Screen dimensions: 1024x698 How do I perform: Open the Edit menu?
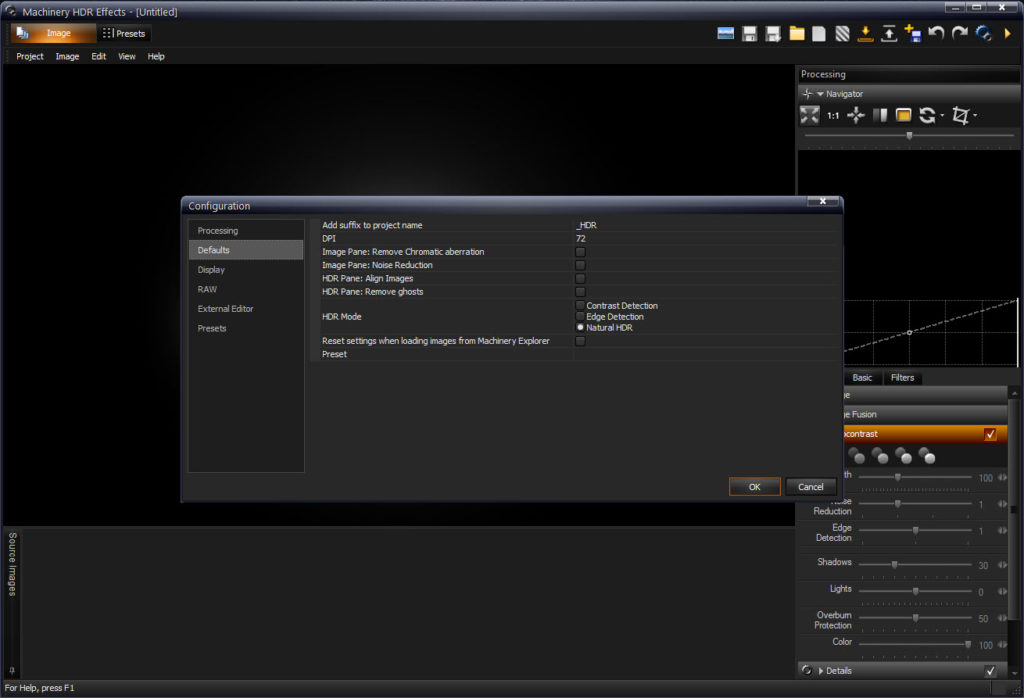[99, 57]
